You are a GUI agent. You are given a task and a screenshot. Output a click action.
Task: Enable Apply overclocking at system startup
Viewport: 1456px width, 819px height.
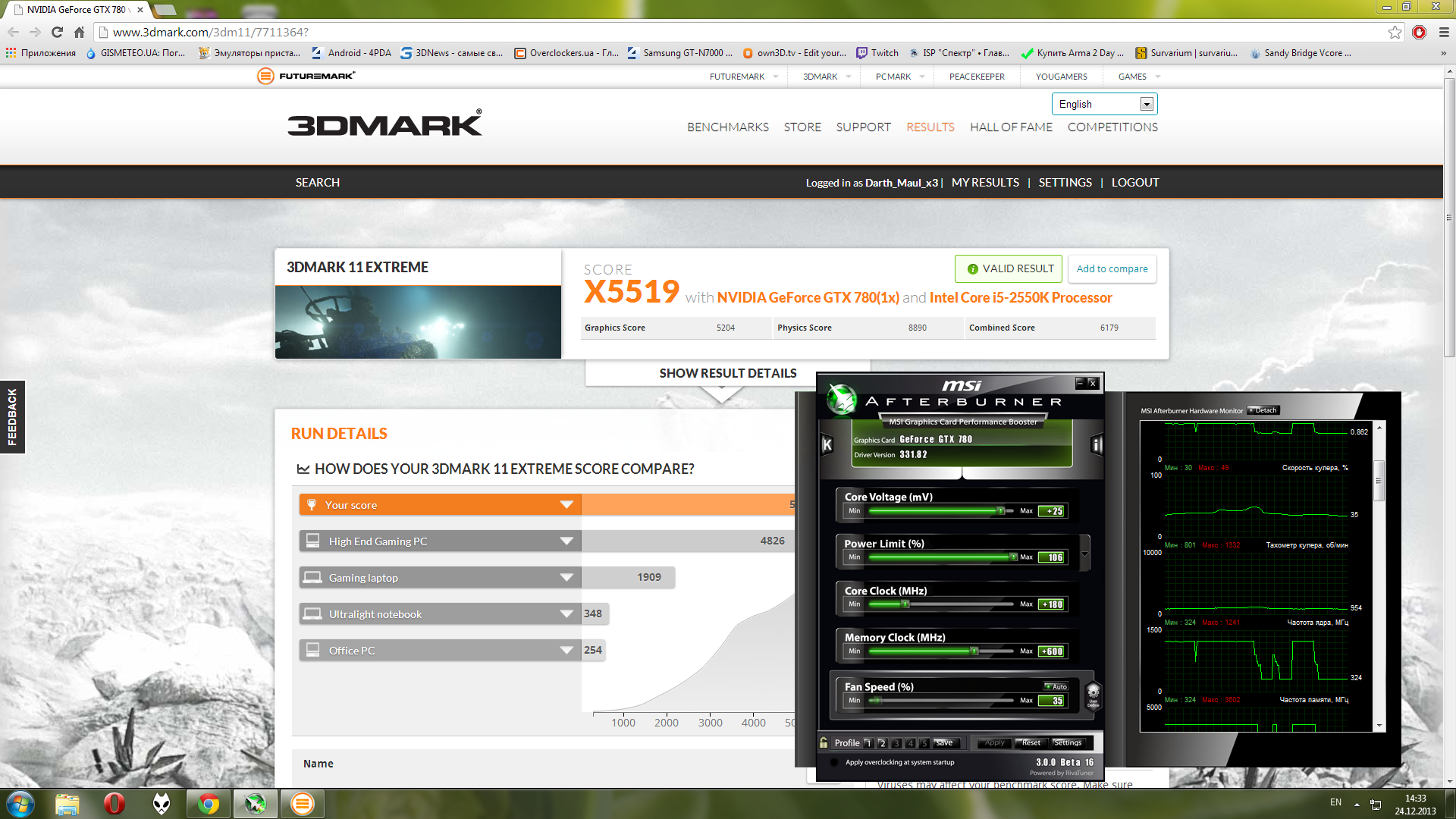pyautogui.click(x=834, y=762)
